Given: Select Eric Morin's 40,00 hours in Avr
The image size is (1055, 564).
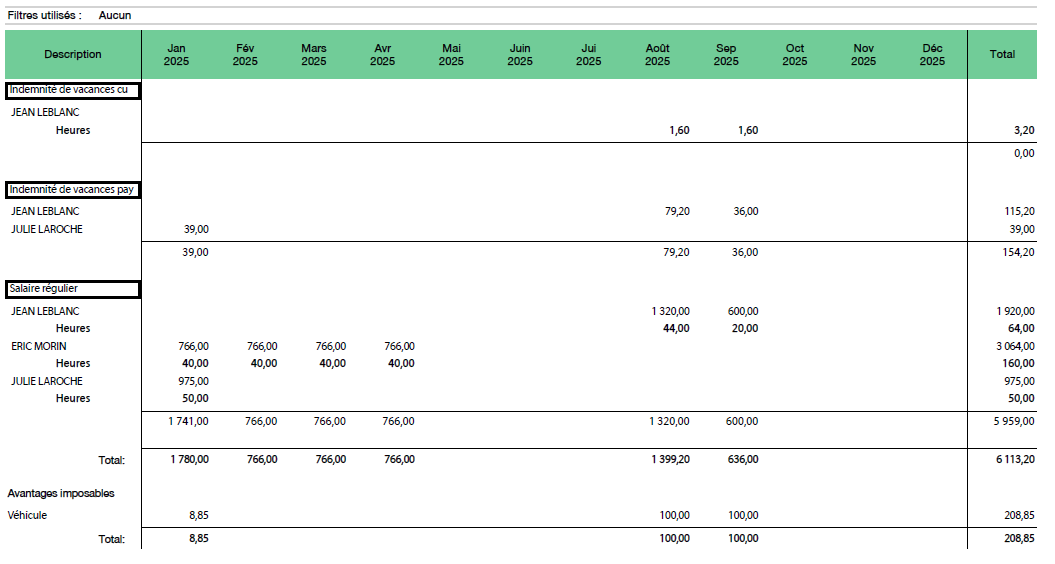Looking at the screenshot, I should tap(401, 363).
